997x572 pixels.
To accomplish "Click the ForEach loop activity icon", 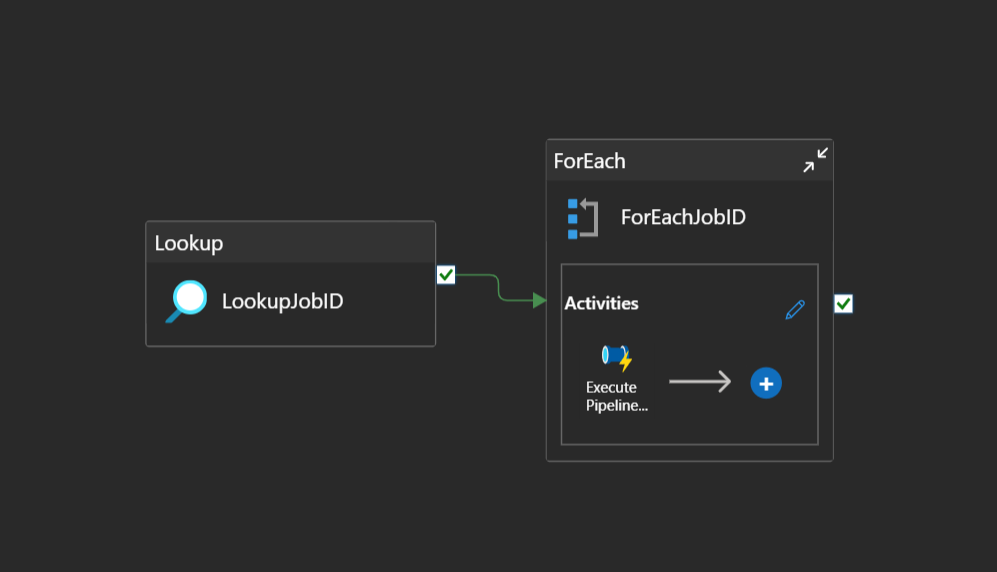I will click(x=582, y=218).
